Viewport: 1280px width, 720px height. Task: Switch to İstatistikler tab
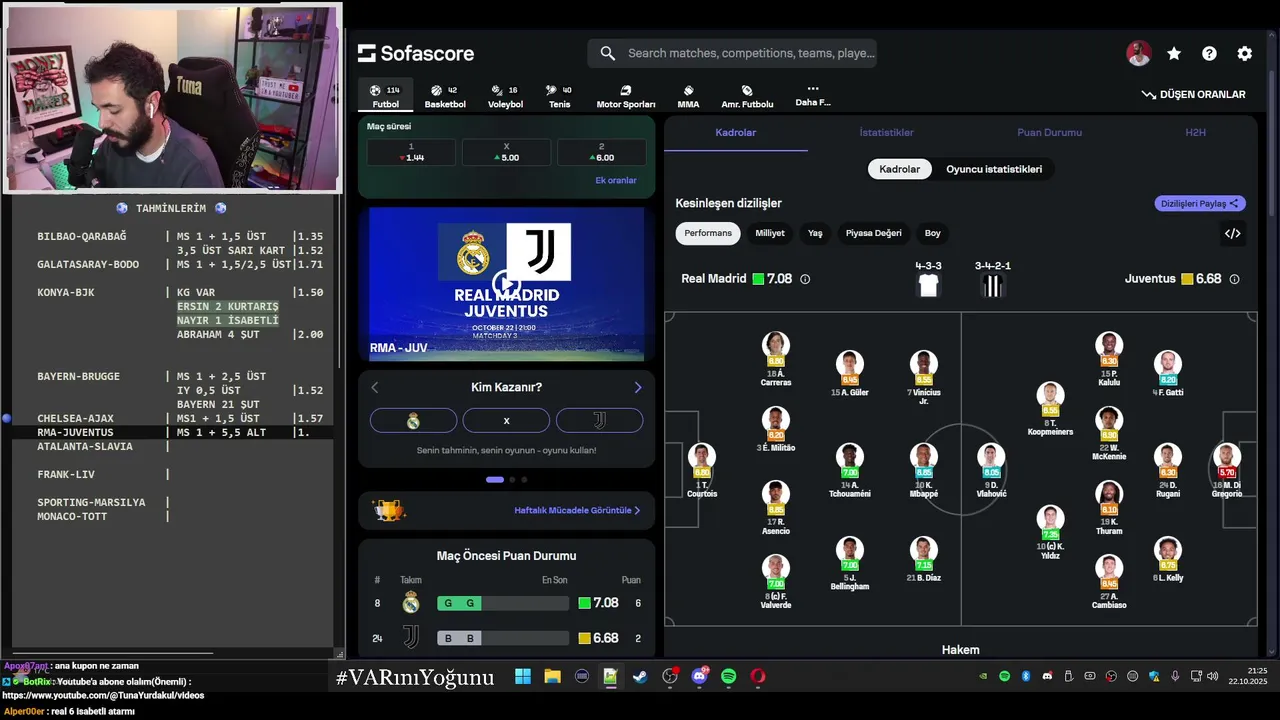887,132
